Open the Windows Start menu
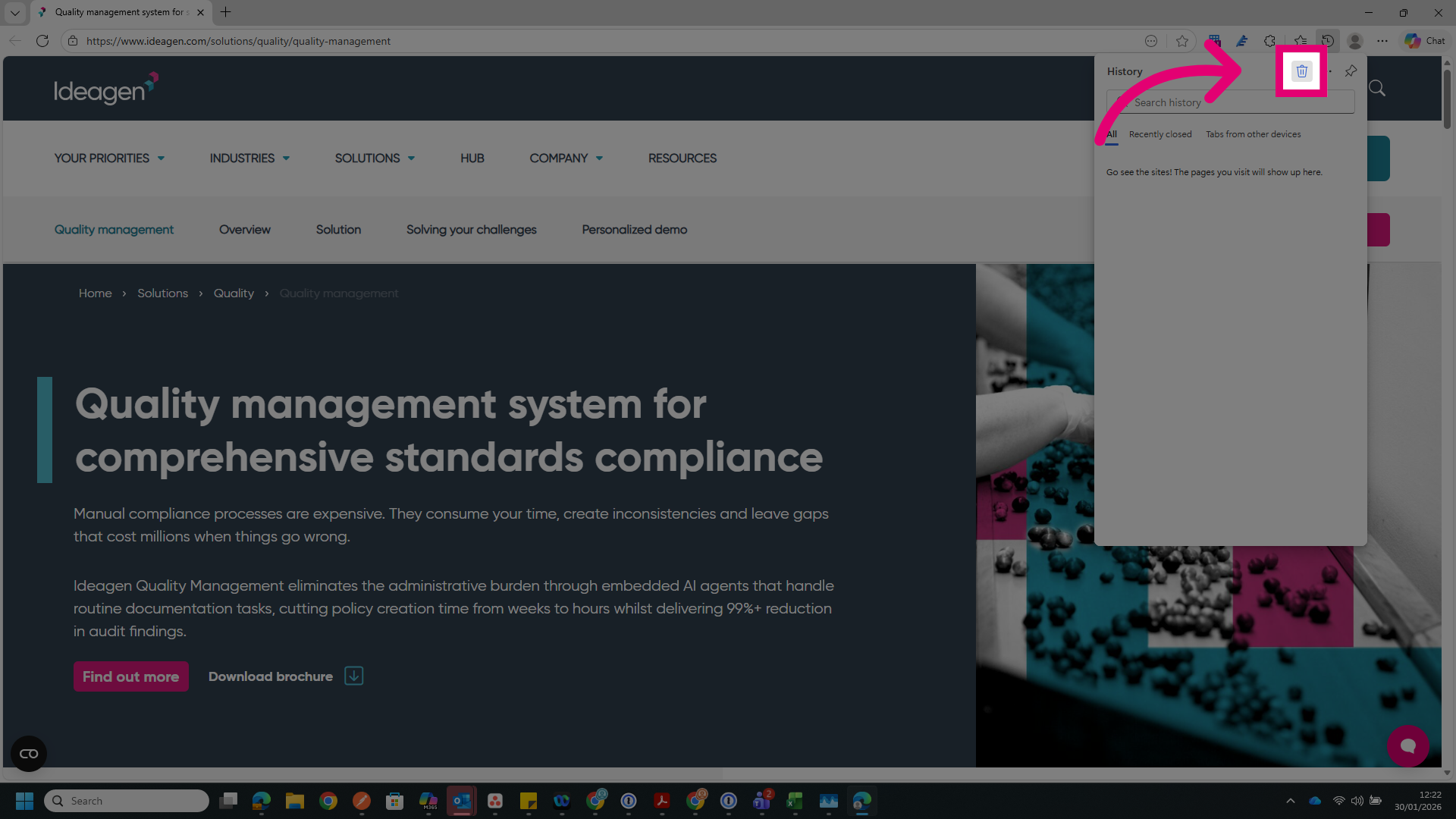 pyautogui.click(x=24, y=801)
